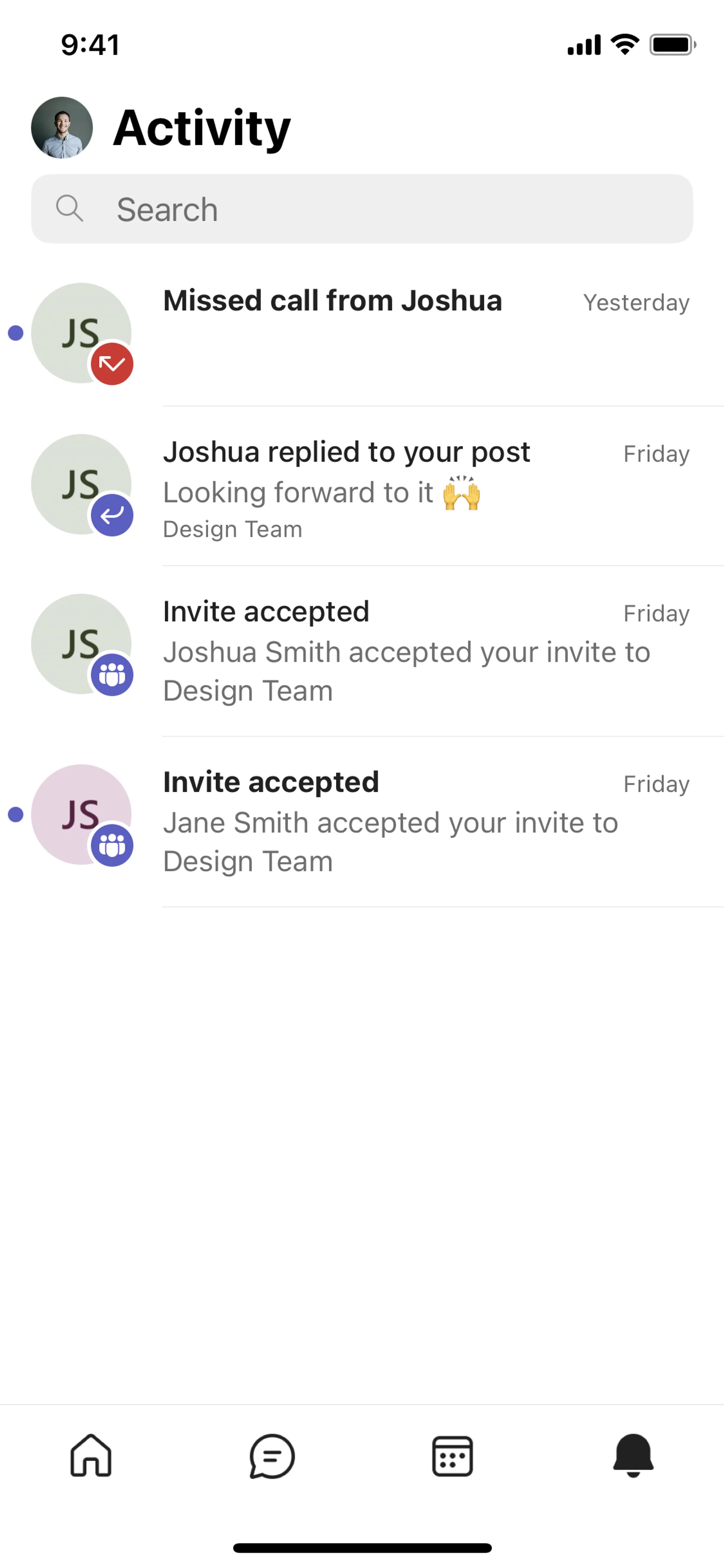The width and height of the screenshot is (724, 1568).
Task: Tap unread dot beside missed call
Action: point(16,333)
